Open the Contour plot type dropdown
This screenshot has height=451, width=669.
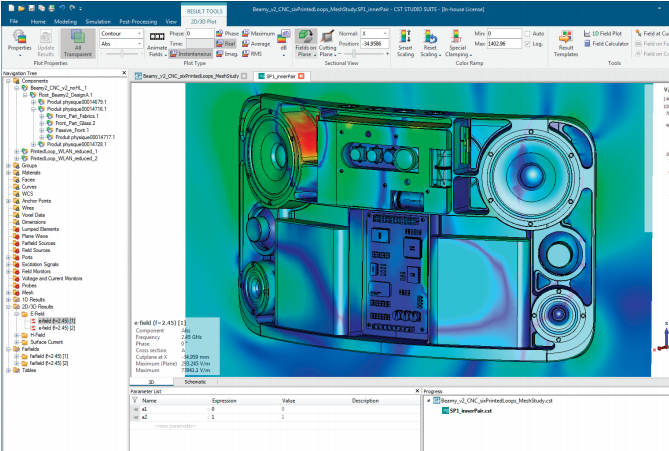(120, 33)
